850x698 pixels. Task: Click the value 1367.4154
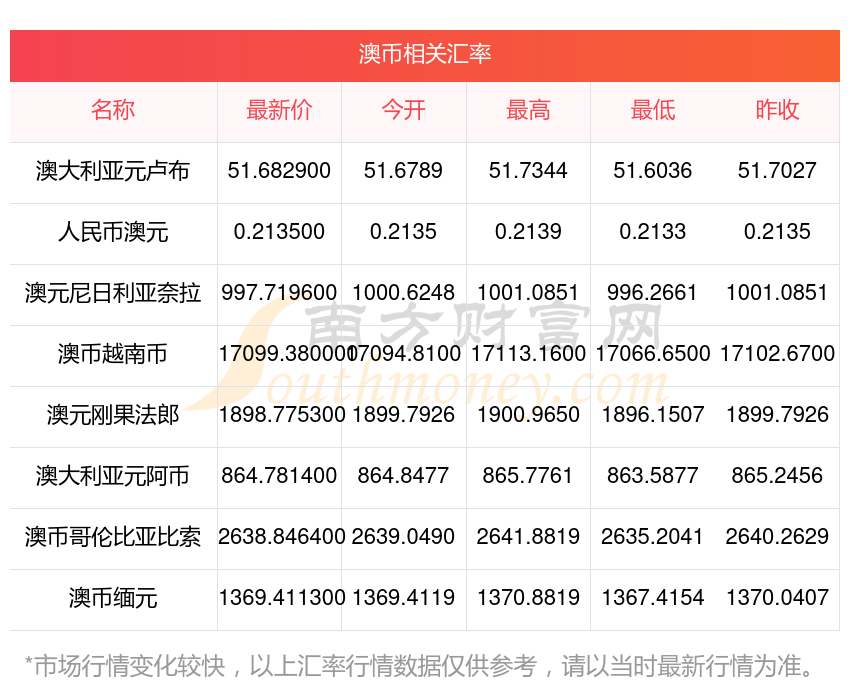(653, 598)
